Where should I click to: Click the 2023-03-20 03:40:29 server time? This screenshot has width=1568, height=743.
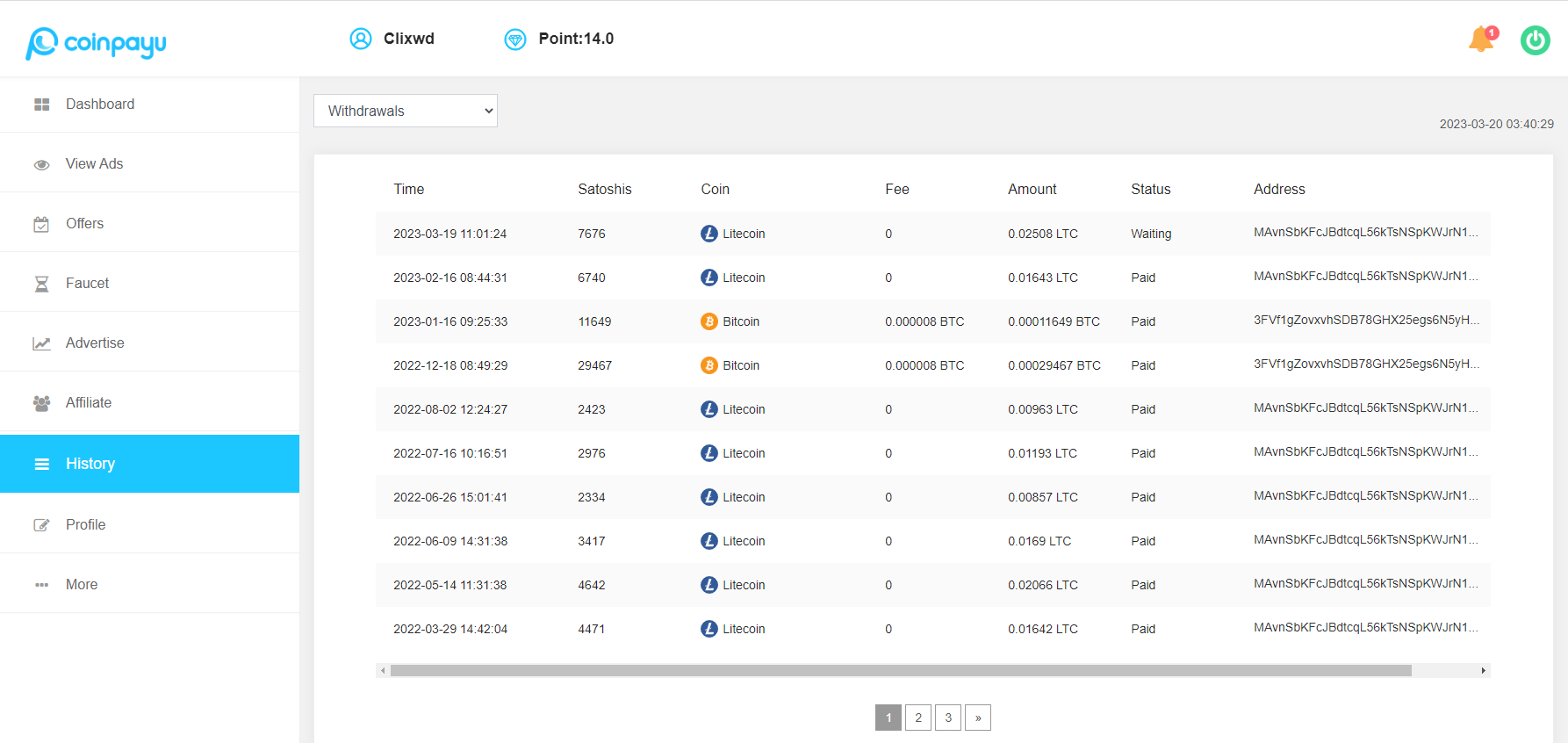coord(1496,124)
